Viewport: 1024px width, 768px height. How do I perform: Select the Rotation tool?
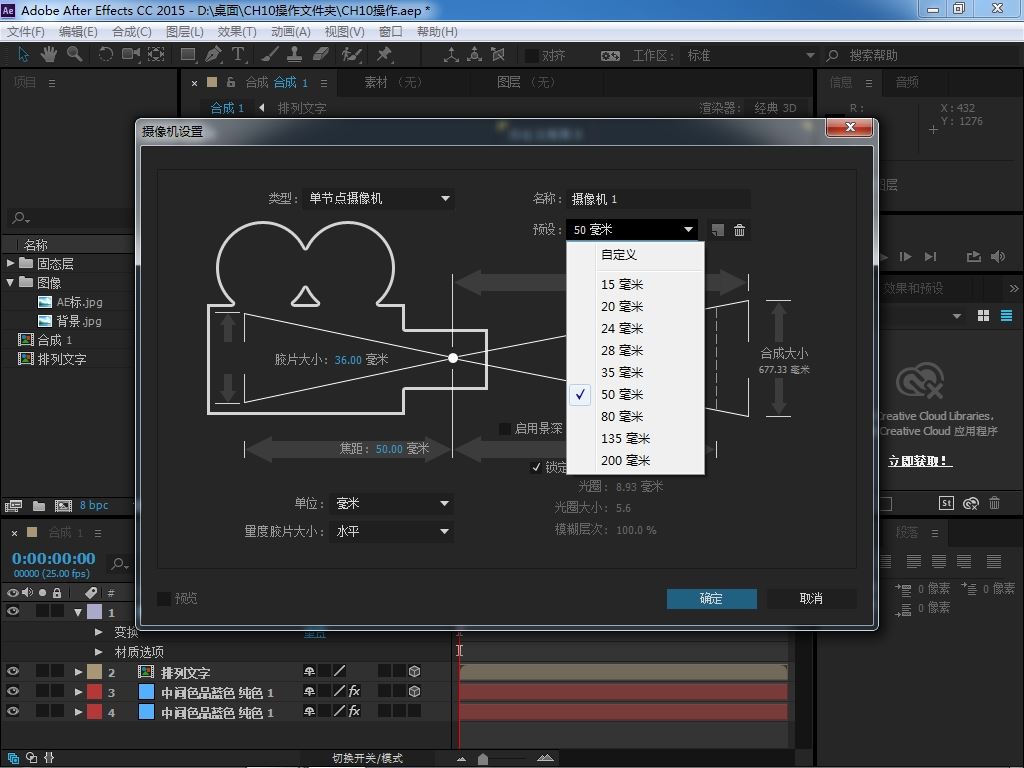[105, 54]
